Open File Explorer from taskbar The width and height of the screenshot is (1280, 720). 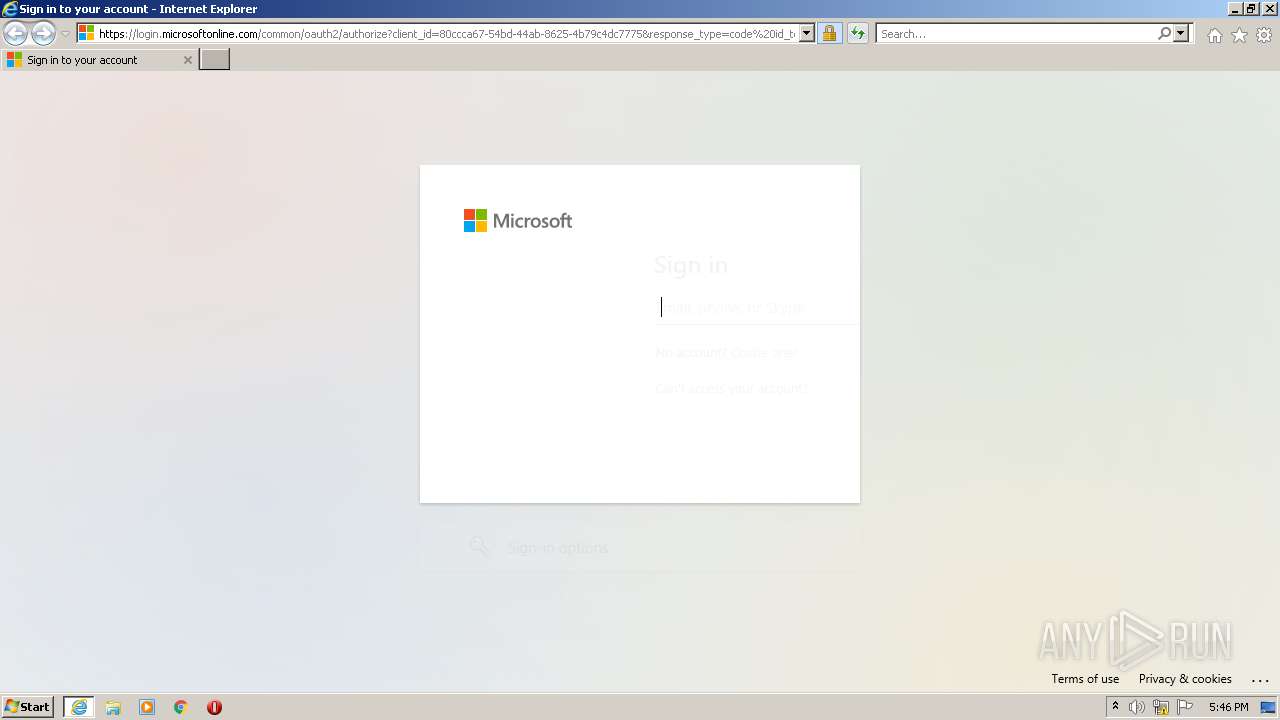point(113,707)
